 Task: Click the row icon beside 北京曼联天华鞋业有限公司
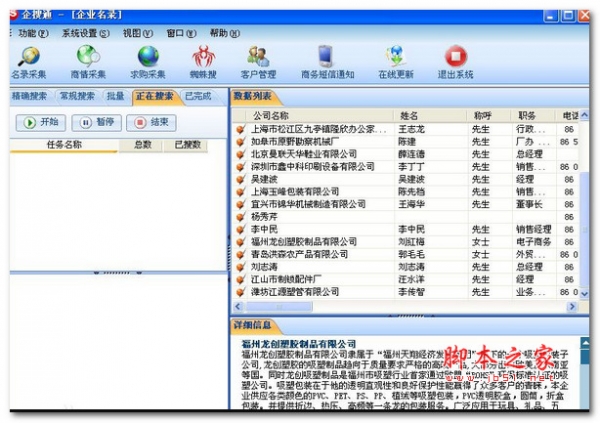pos(240,154)
